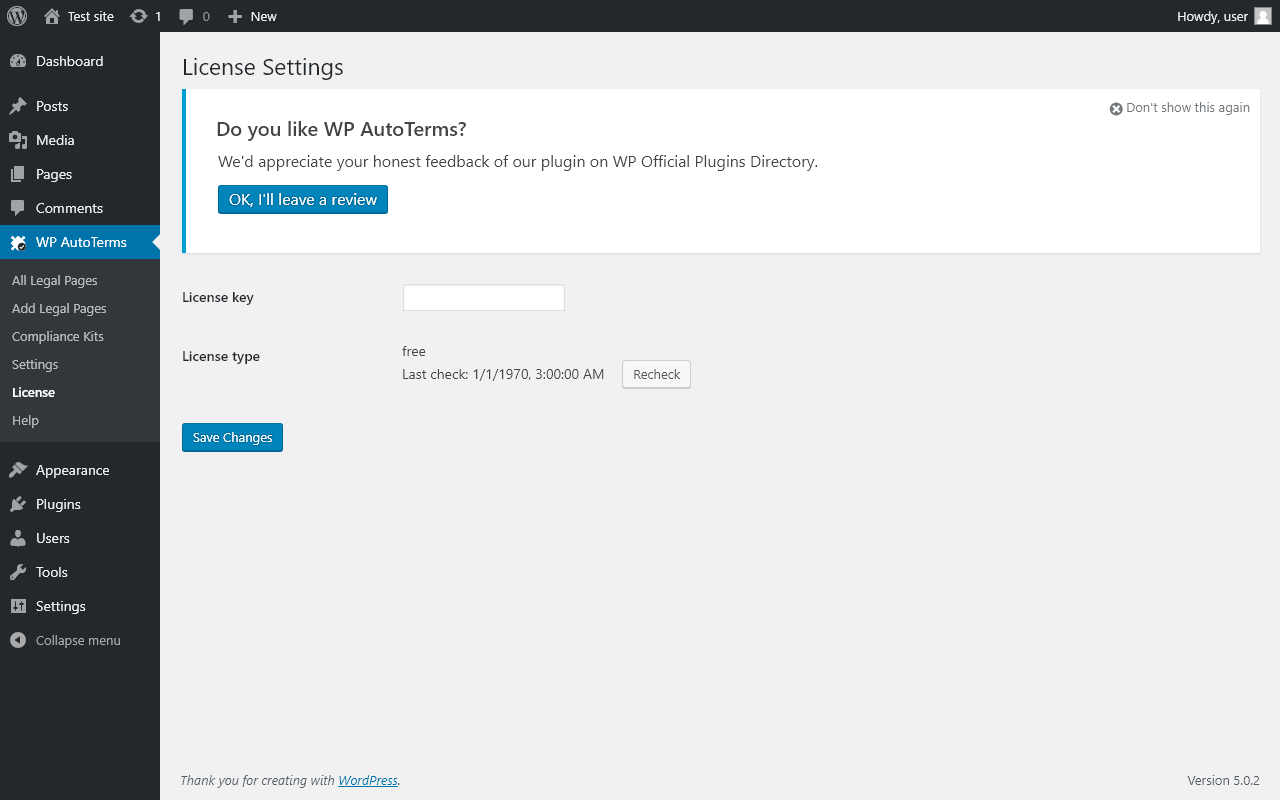Click the Save Changes button

pos(232,438)
